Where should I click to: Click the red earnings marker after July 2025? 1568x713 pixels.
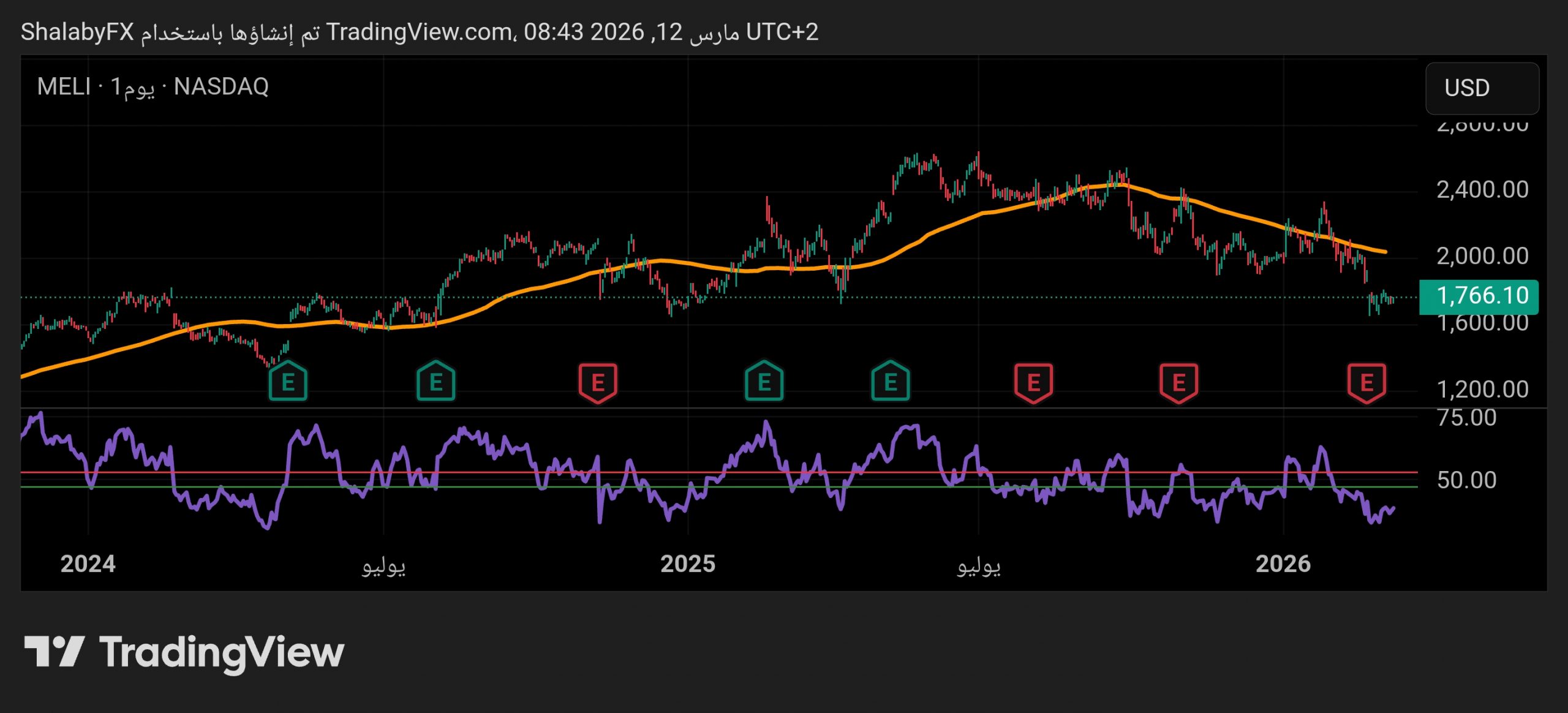(1033, 383)
